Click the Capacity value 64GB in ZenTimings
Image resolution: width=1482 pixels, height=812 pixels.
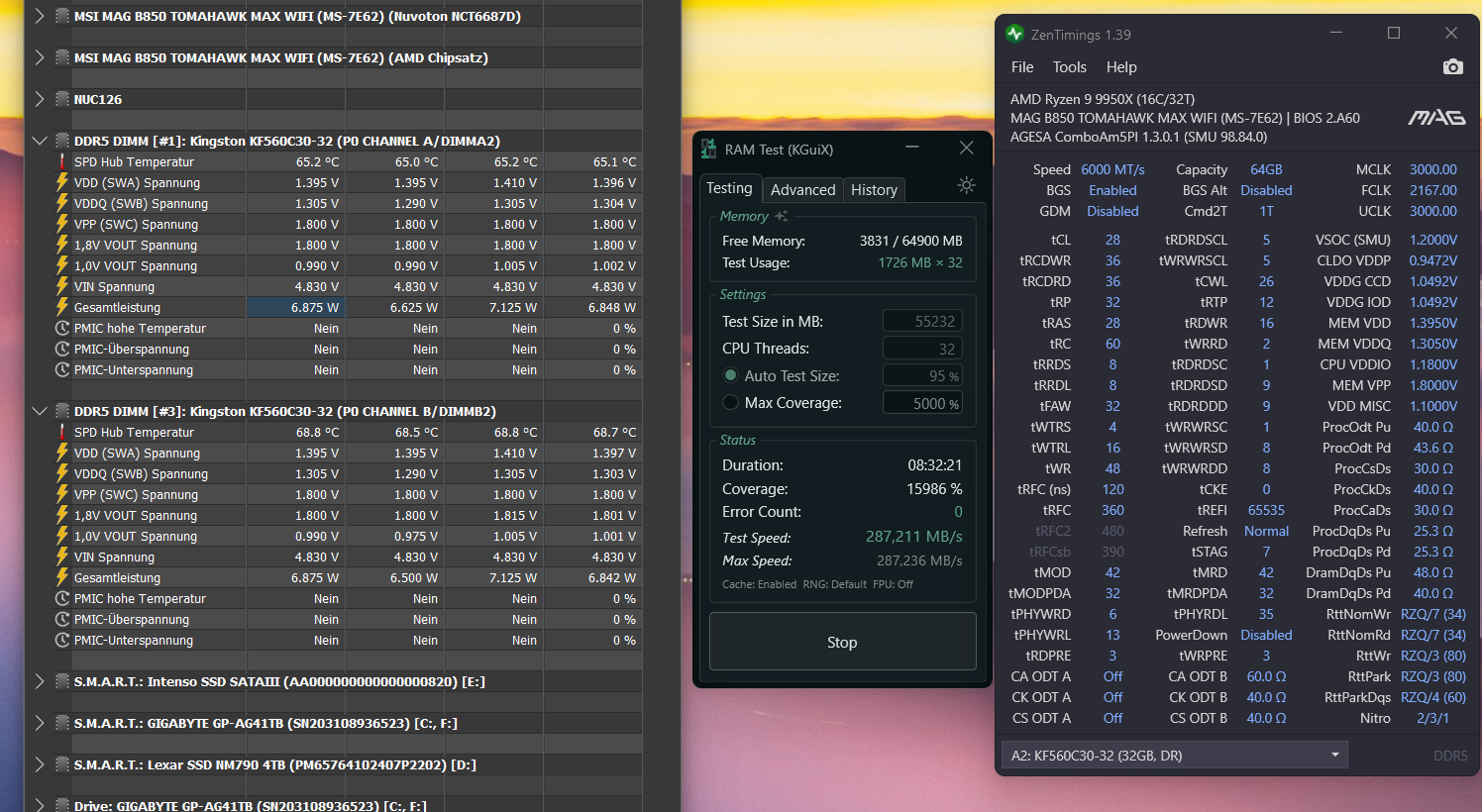coord(1266,169)
